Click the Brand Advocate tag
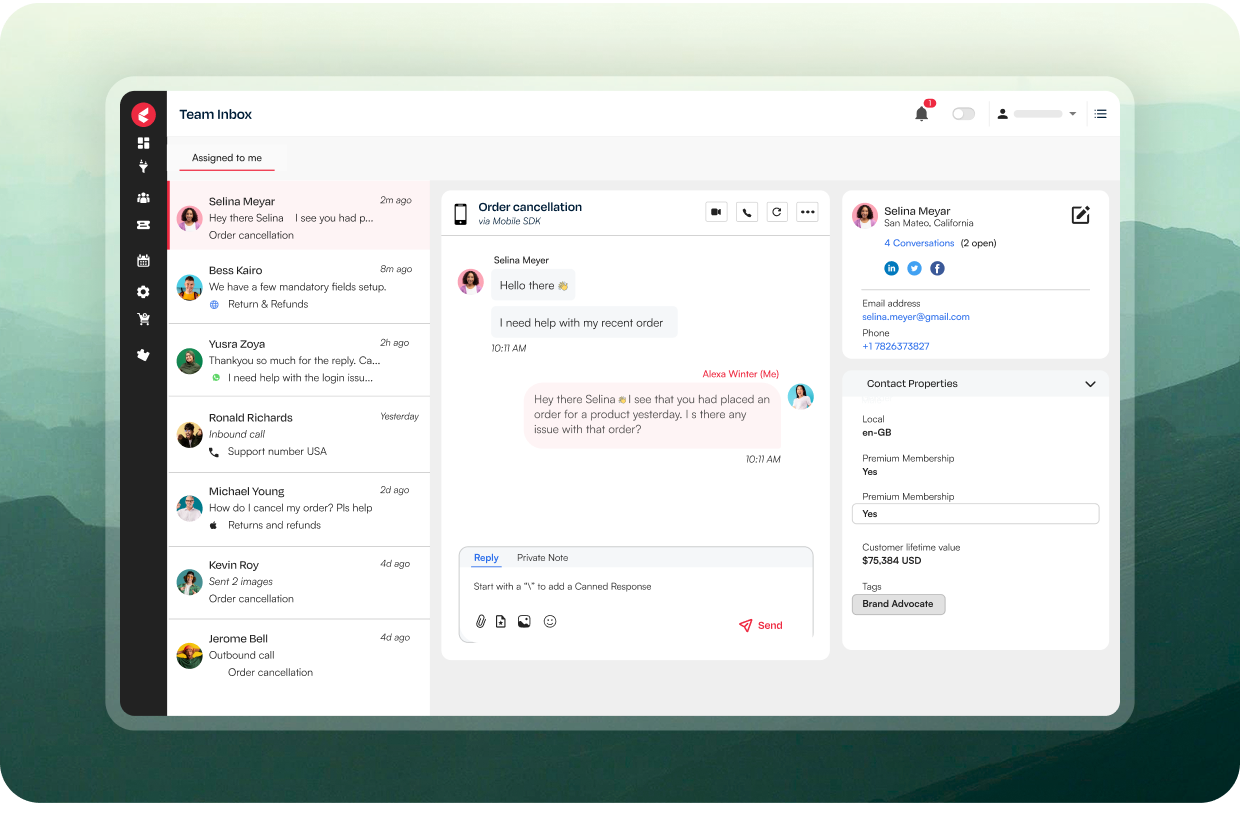The image size is (1240, 815). [898, 604]
